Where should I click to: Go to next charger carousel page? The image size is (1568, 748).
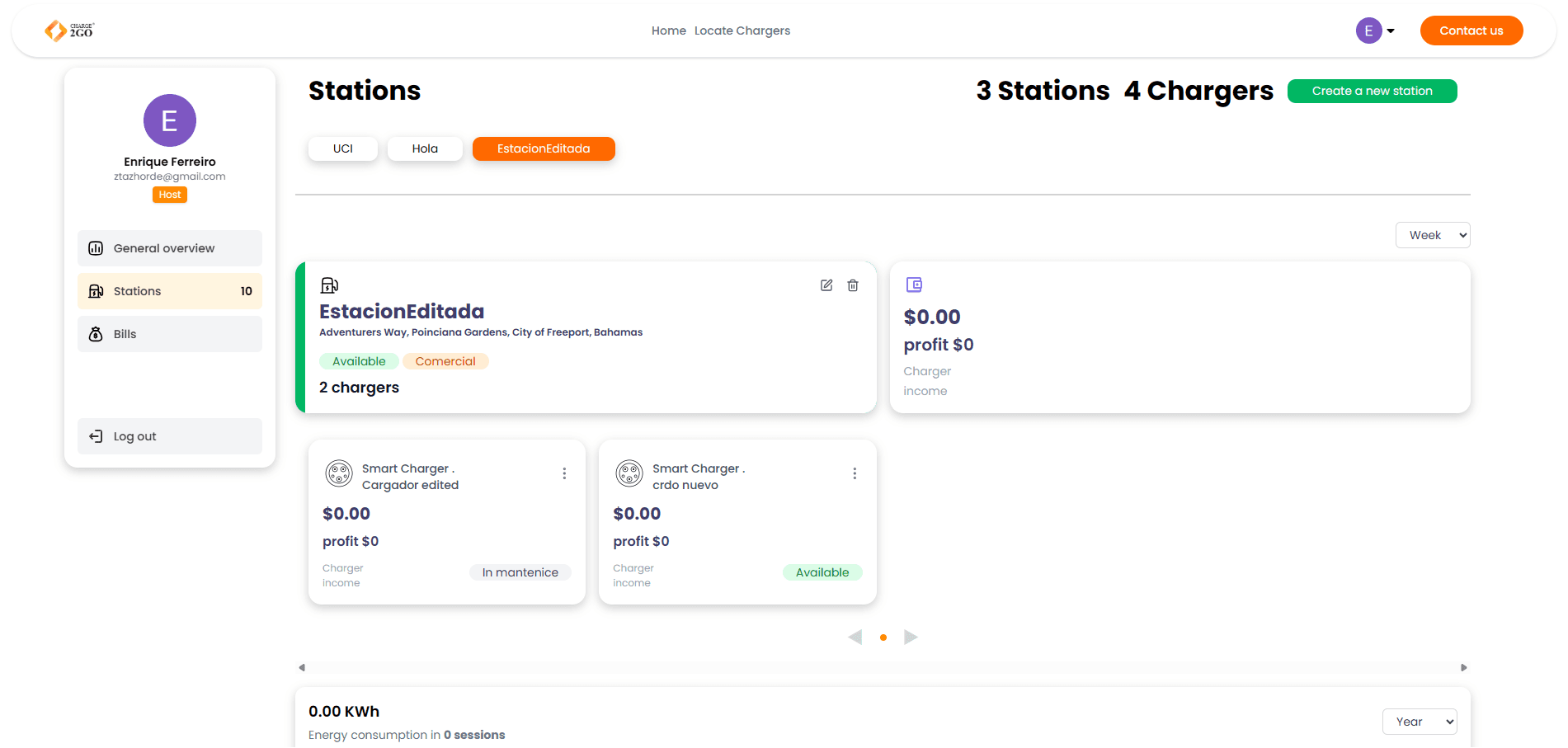tap(911, 637)
